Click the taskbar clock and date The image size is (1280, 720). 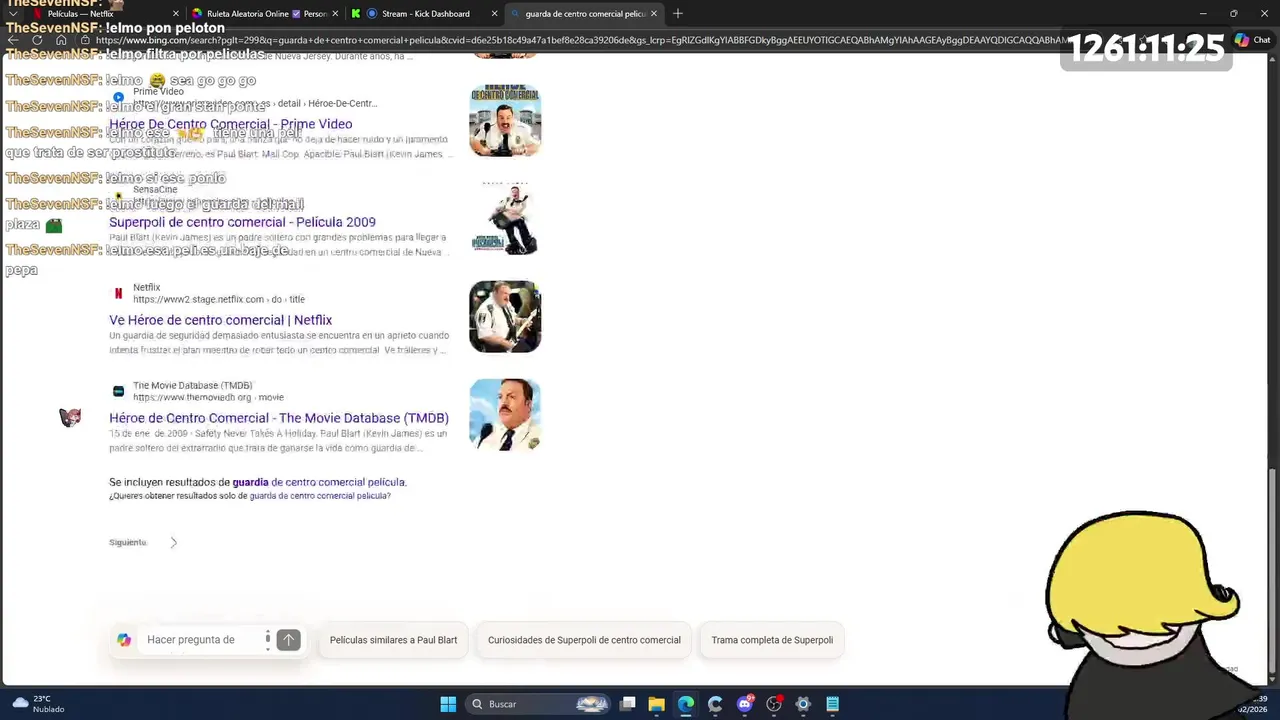click(x=1253, y=704)
